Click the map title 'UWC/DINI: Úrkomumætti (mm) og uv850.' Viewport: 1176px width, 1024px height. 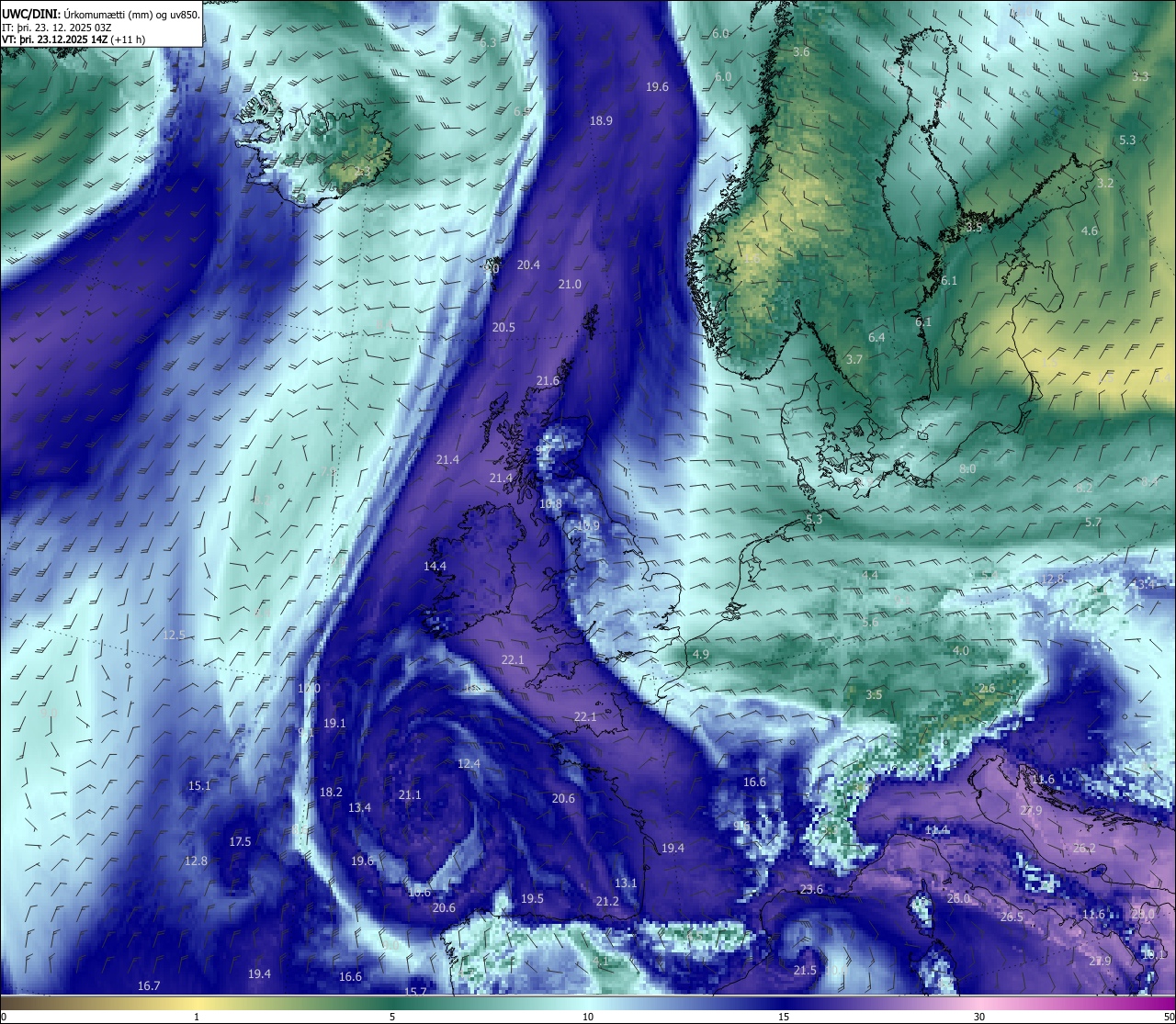(x=101, y=15)
